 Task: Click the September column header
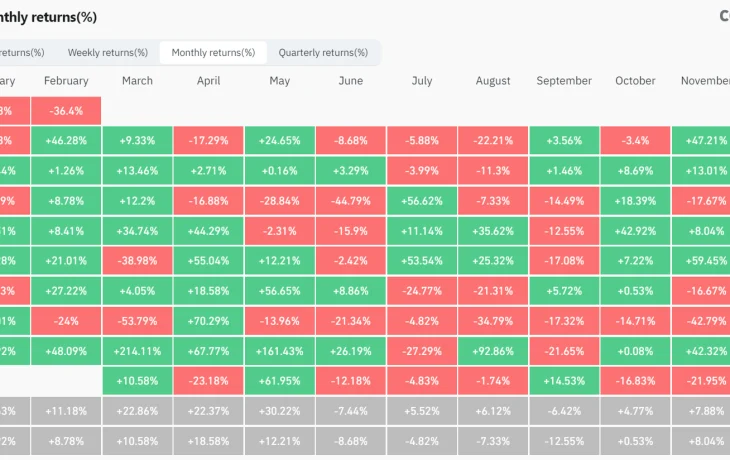click(x=564, y=81)
